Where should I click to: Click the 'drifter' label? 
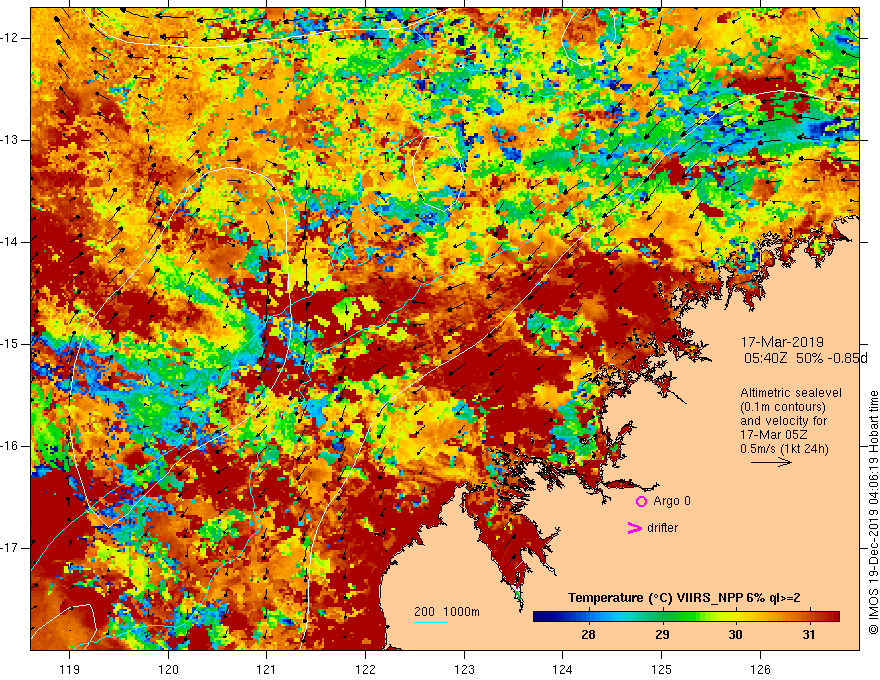click(662, 528)
